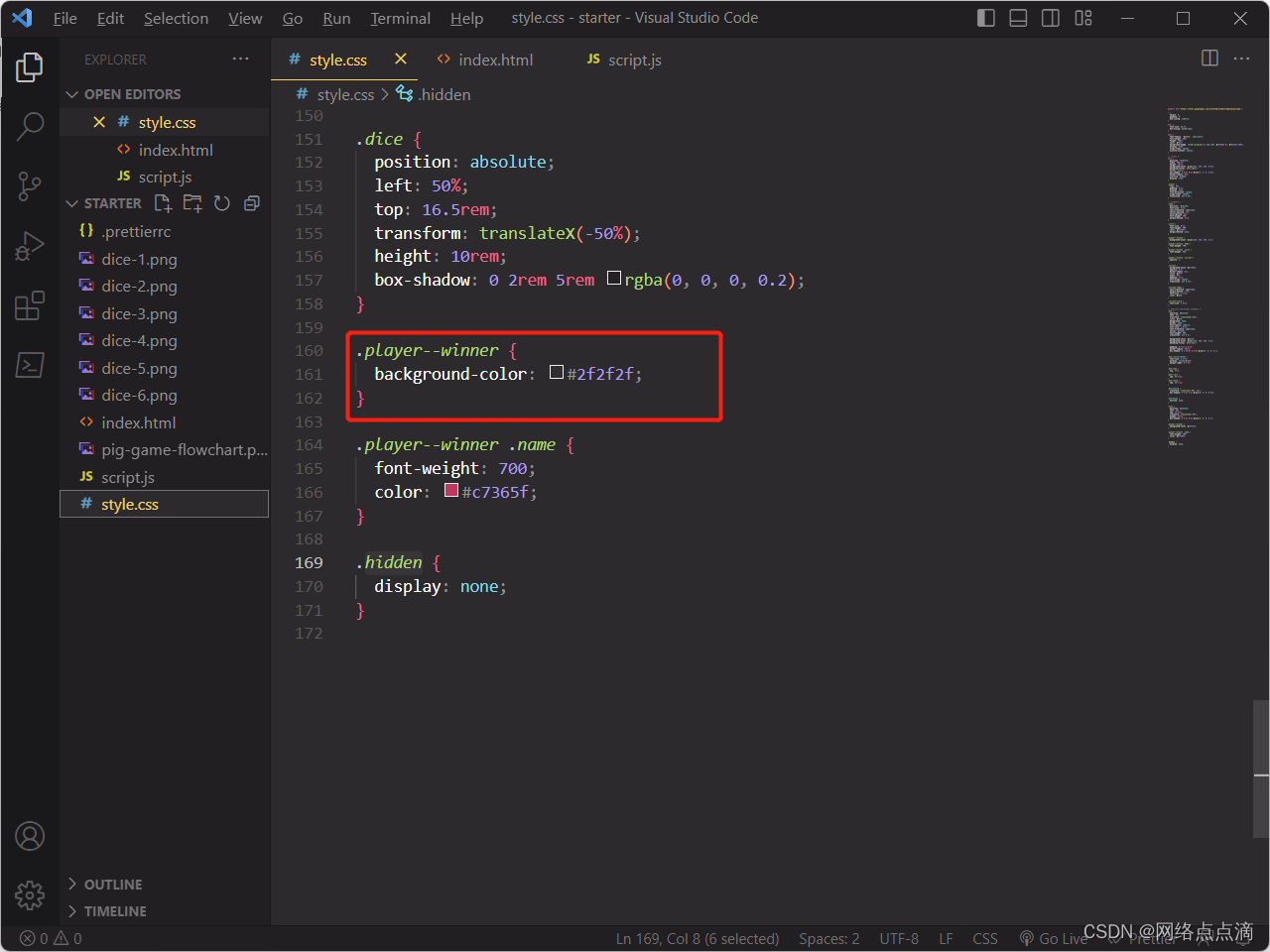Open .prettierrc in the file tree
This screenshot has width=1270, height=952.
click(165, 231)
